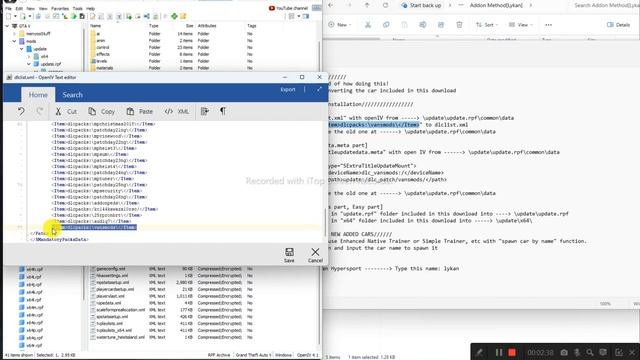The height and width of the screenshot is (360, 640).
Task: Redo edit in OpenIV text editor
Action: (40, 111)
